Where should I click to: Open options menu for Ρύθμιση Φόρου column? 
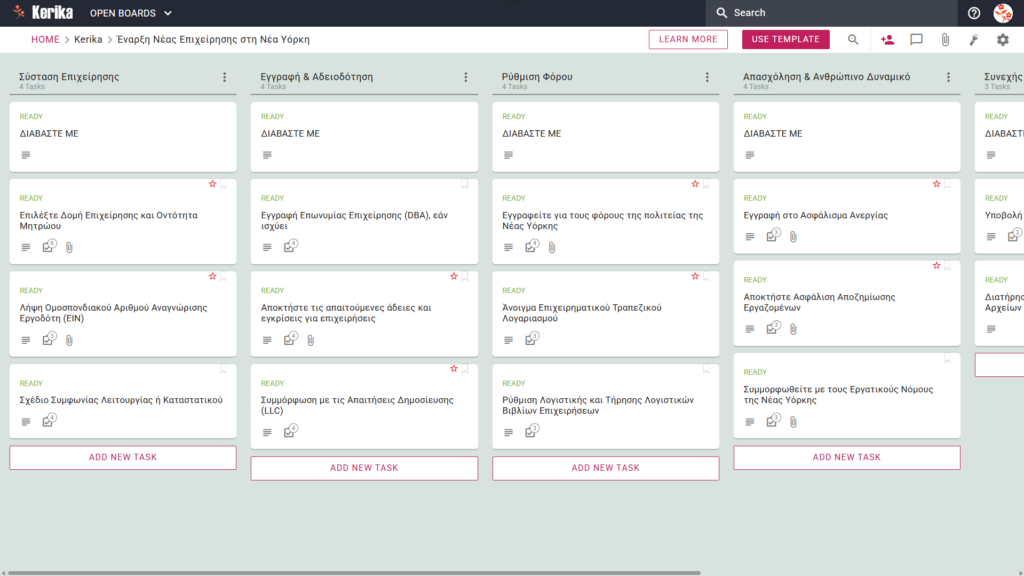point(707,77)
